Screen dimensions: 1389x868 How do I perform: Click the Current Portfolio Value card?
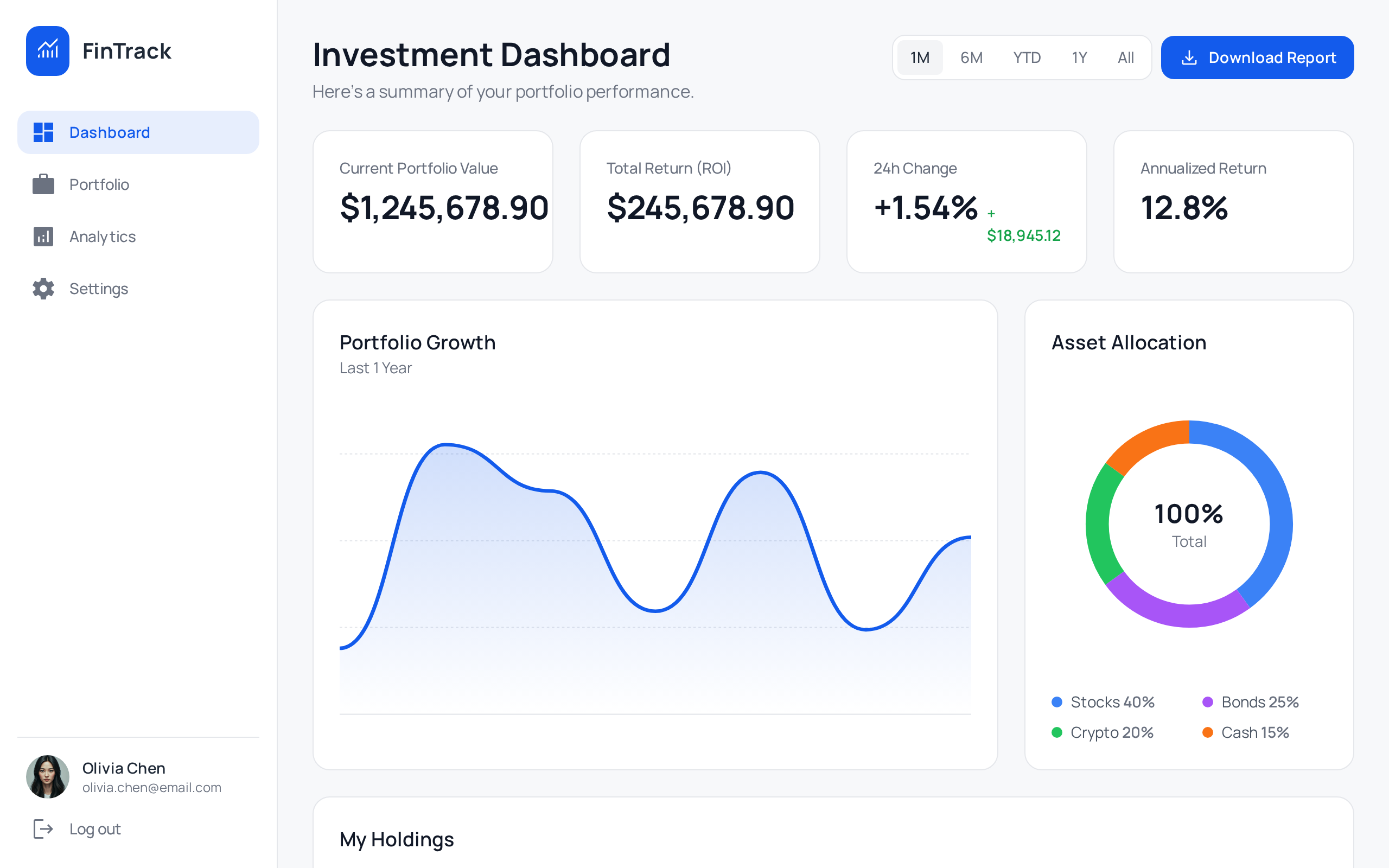[x=433, y=201]
